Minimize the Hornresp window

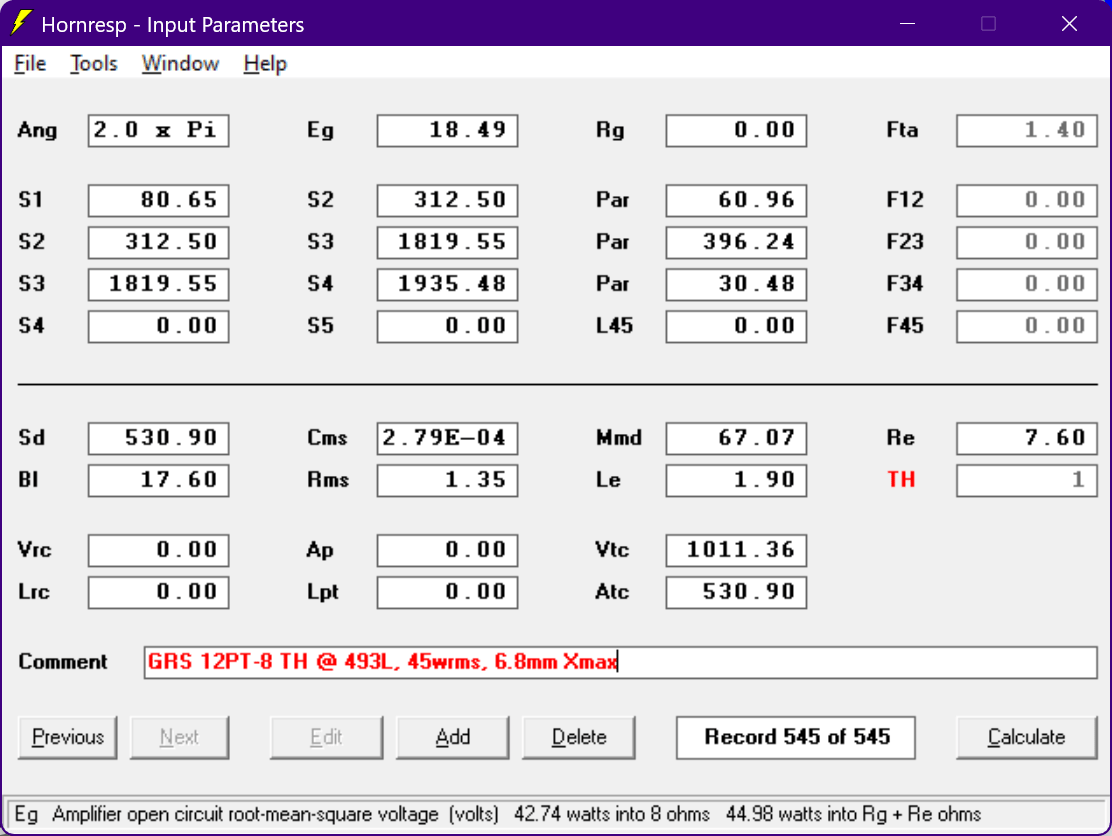point(907,23)
